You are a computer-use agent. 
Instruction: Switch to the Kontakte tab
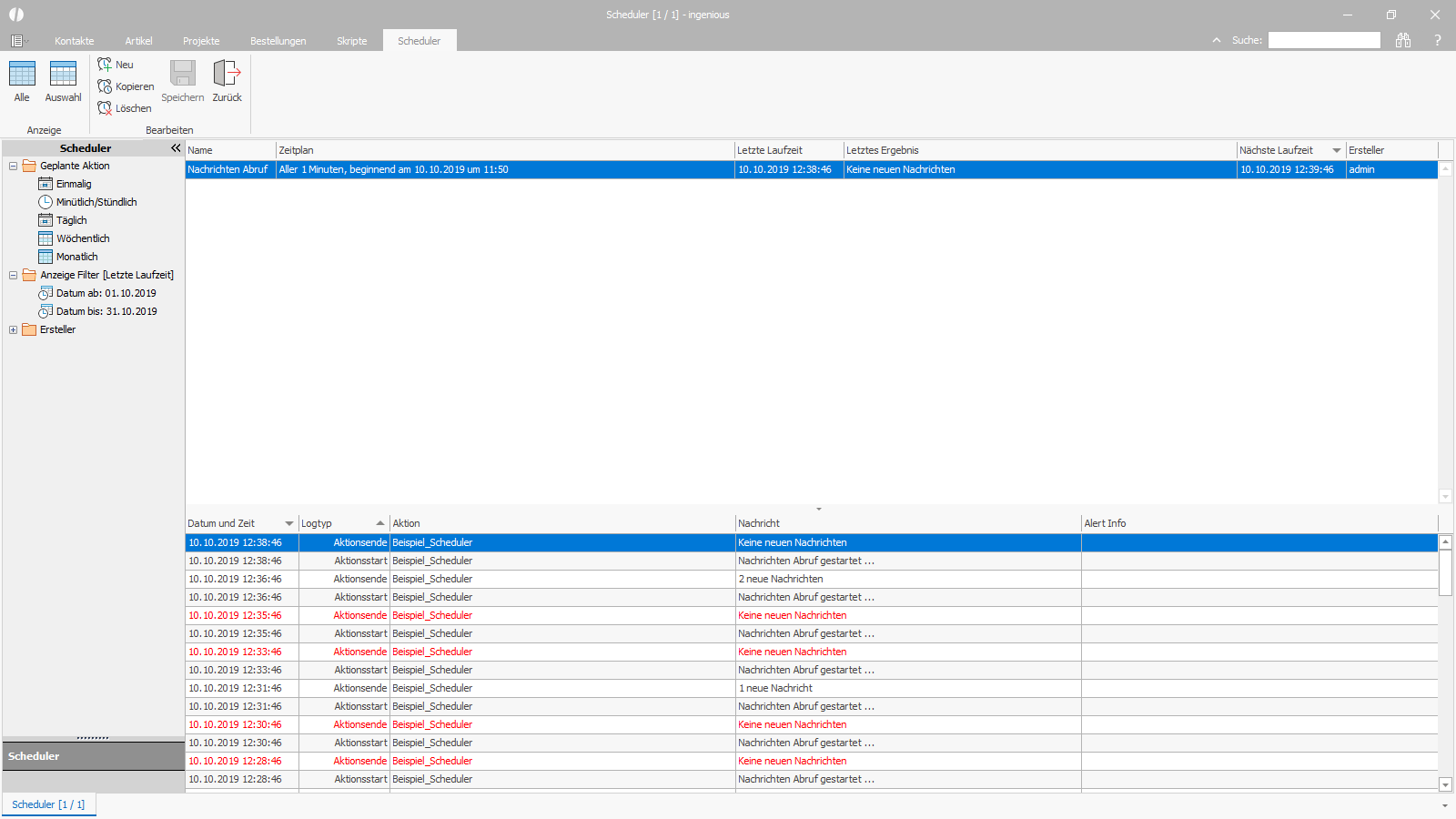(x=75, y=41)
